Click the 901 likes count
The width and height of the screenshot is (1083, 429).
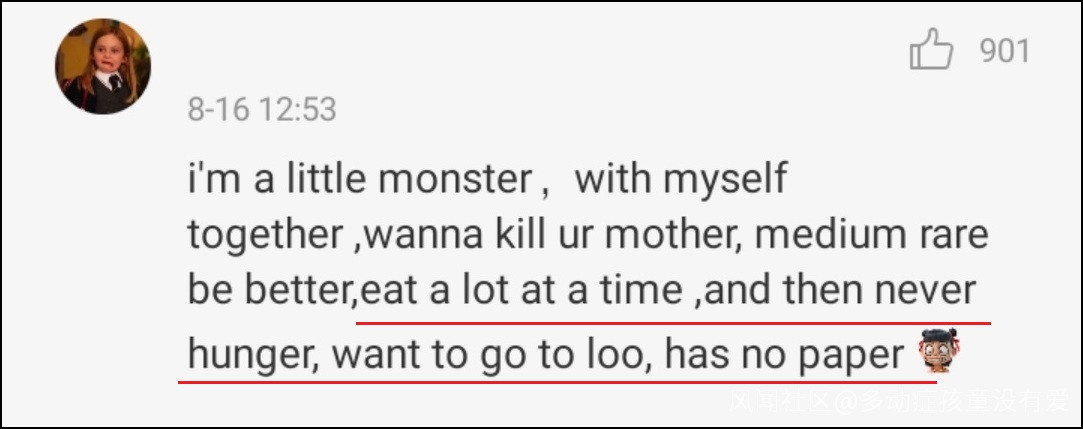tap(1004, 50)
